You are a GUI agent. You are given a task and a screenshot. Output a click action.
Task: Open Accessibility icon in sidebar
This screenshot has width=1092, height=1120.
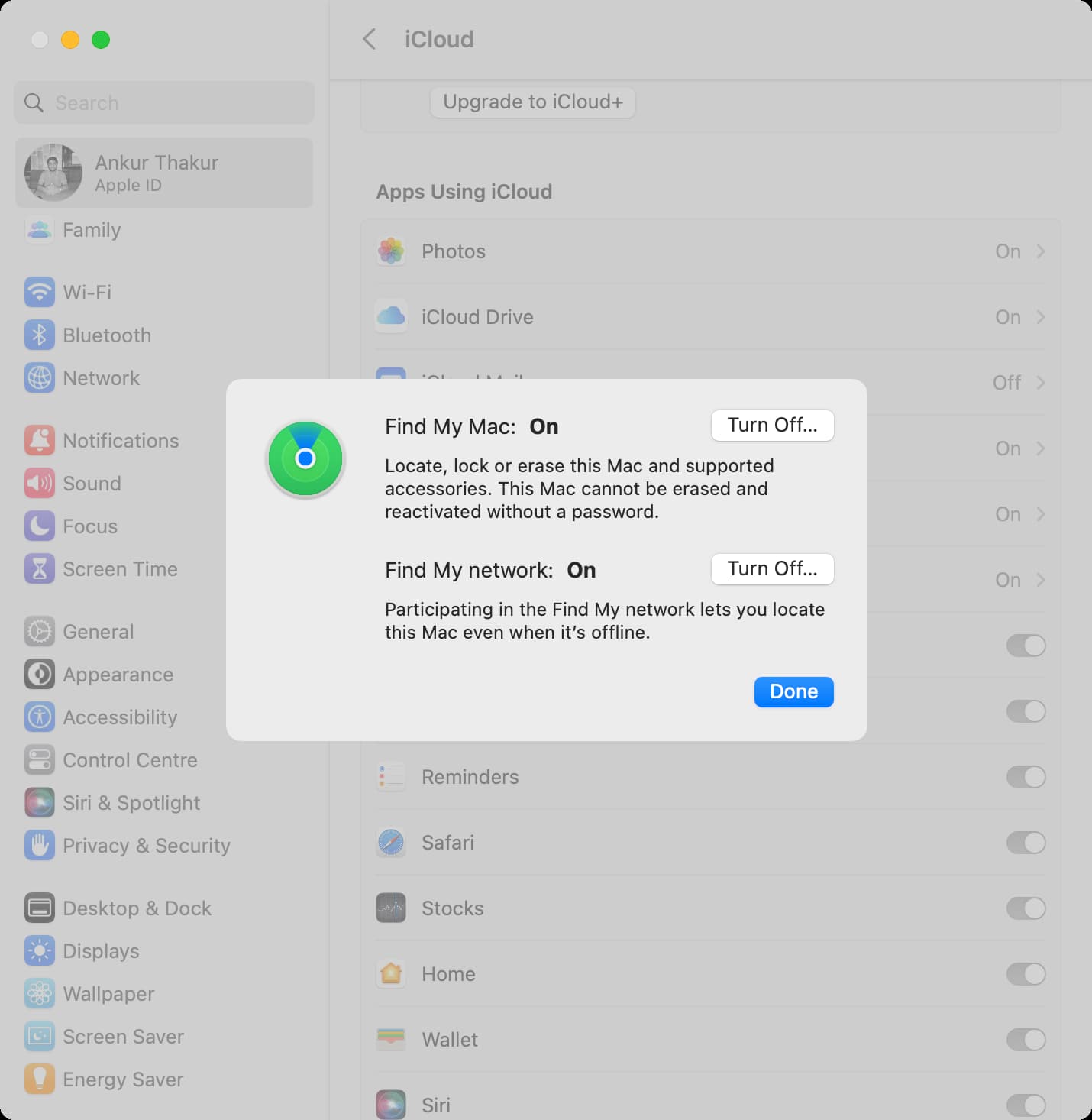(x=40, y=717)
